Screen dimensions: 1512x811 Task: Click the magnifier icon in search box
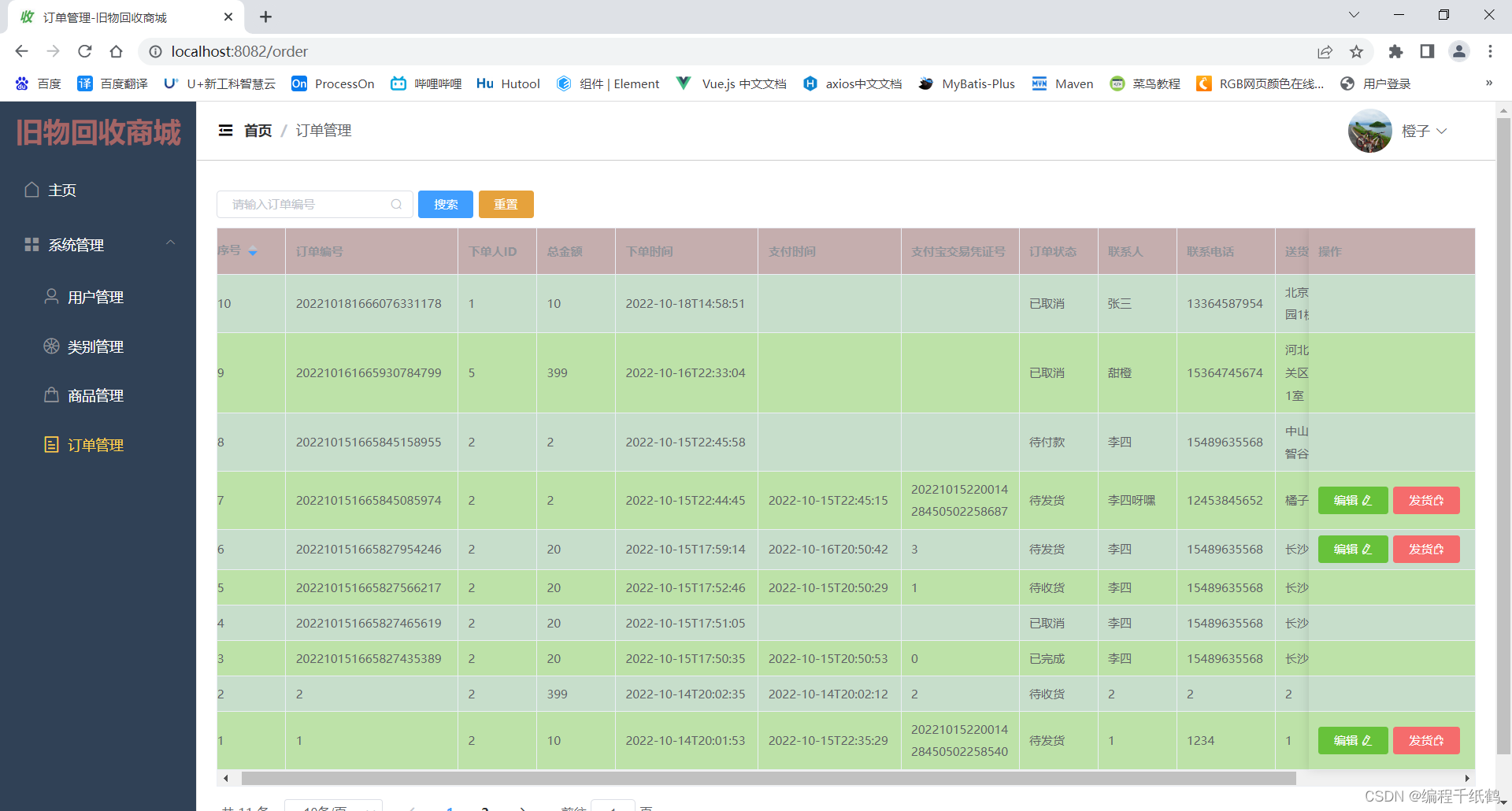click(x=396, y=204)
